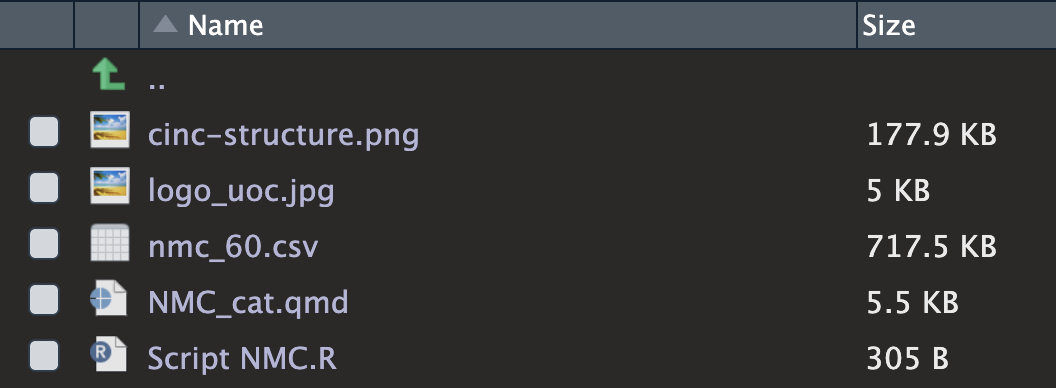Select the logo_uoc.jpg checkbox
Image resolution: width=1056 pixels, height=388 pixels.
tap(44, 187)
